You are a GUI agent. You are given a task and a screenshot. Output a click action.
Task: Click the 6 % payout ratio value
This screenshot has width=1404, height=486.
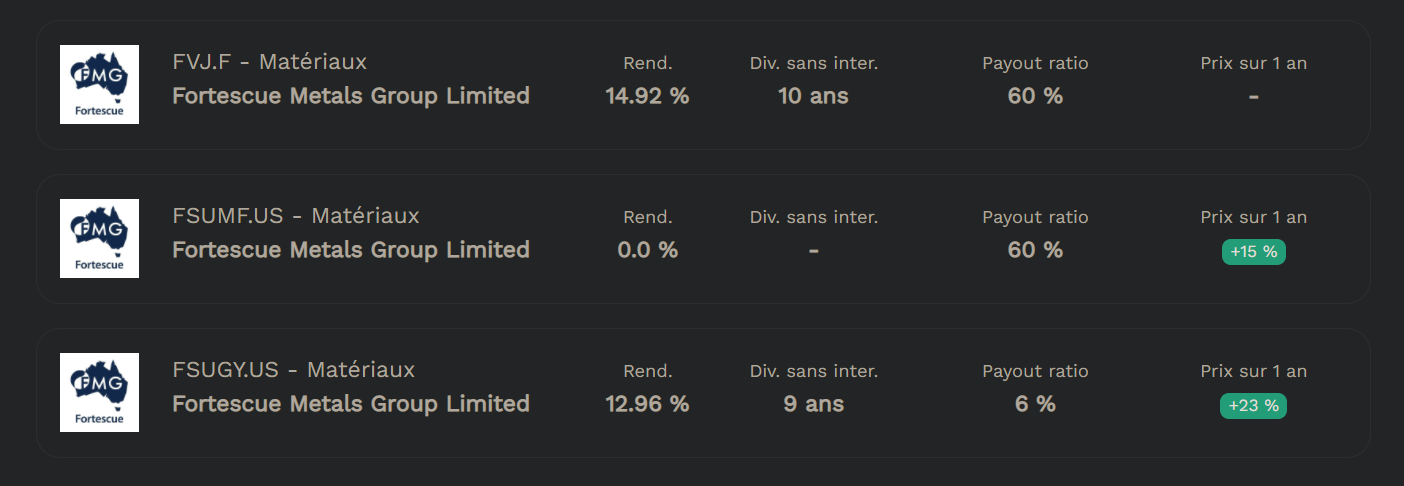1035,404
